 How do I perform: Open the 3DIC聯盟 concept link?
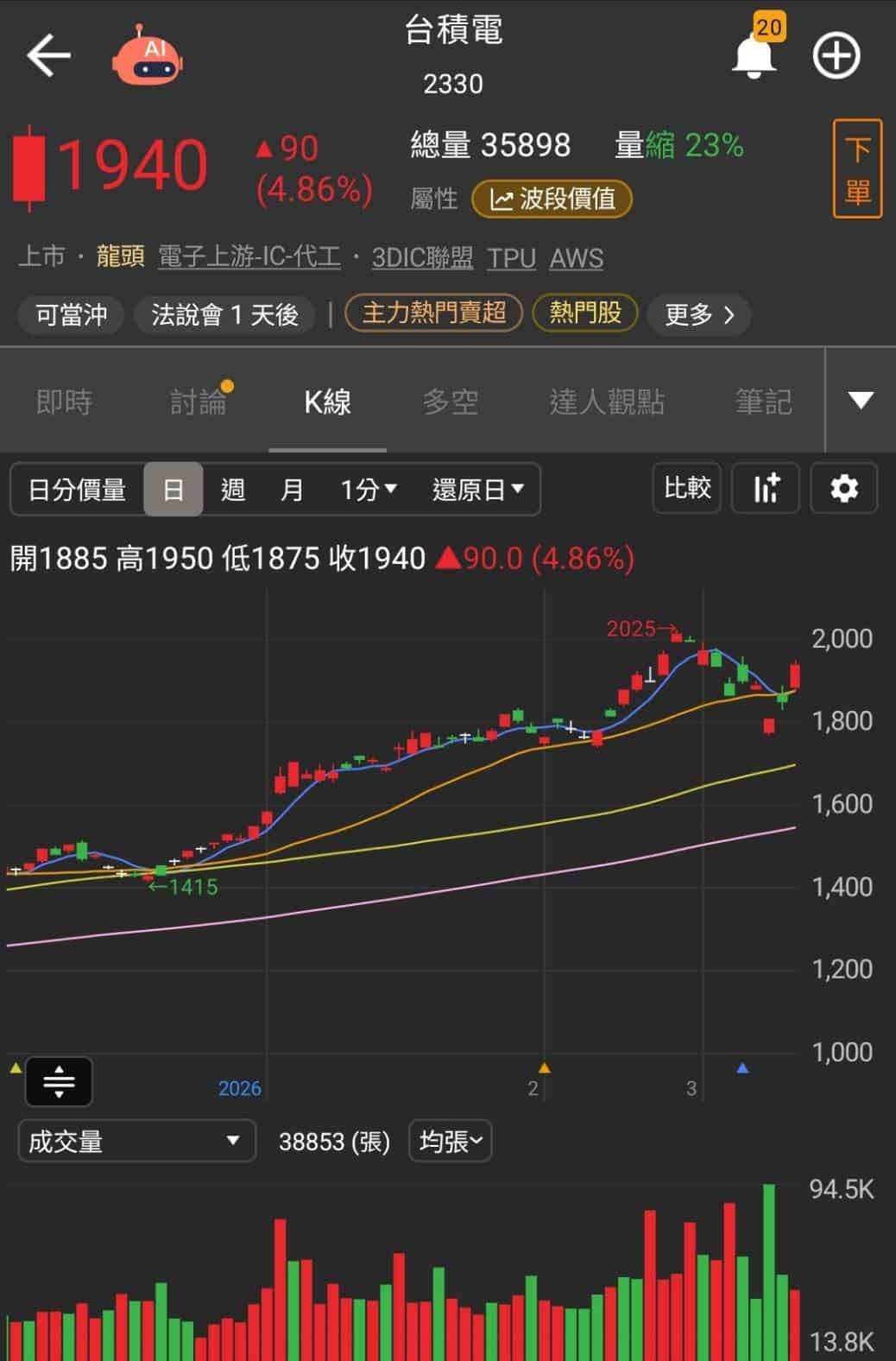(422, 257)
